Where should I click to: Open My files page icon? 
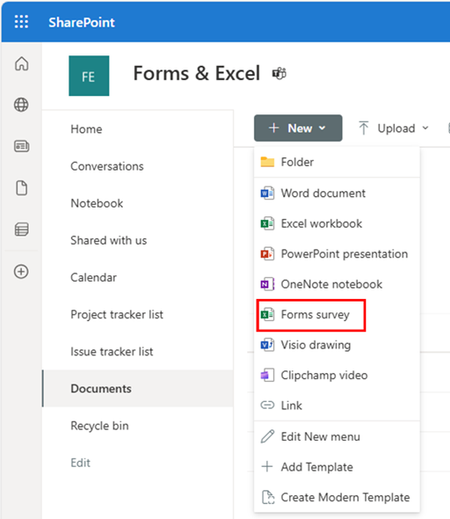point(22,188)
